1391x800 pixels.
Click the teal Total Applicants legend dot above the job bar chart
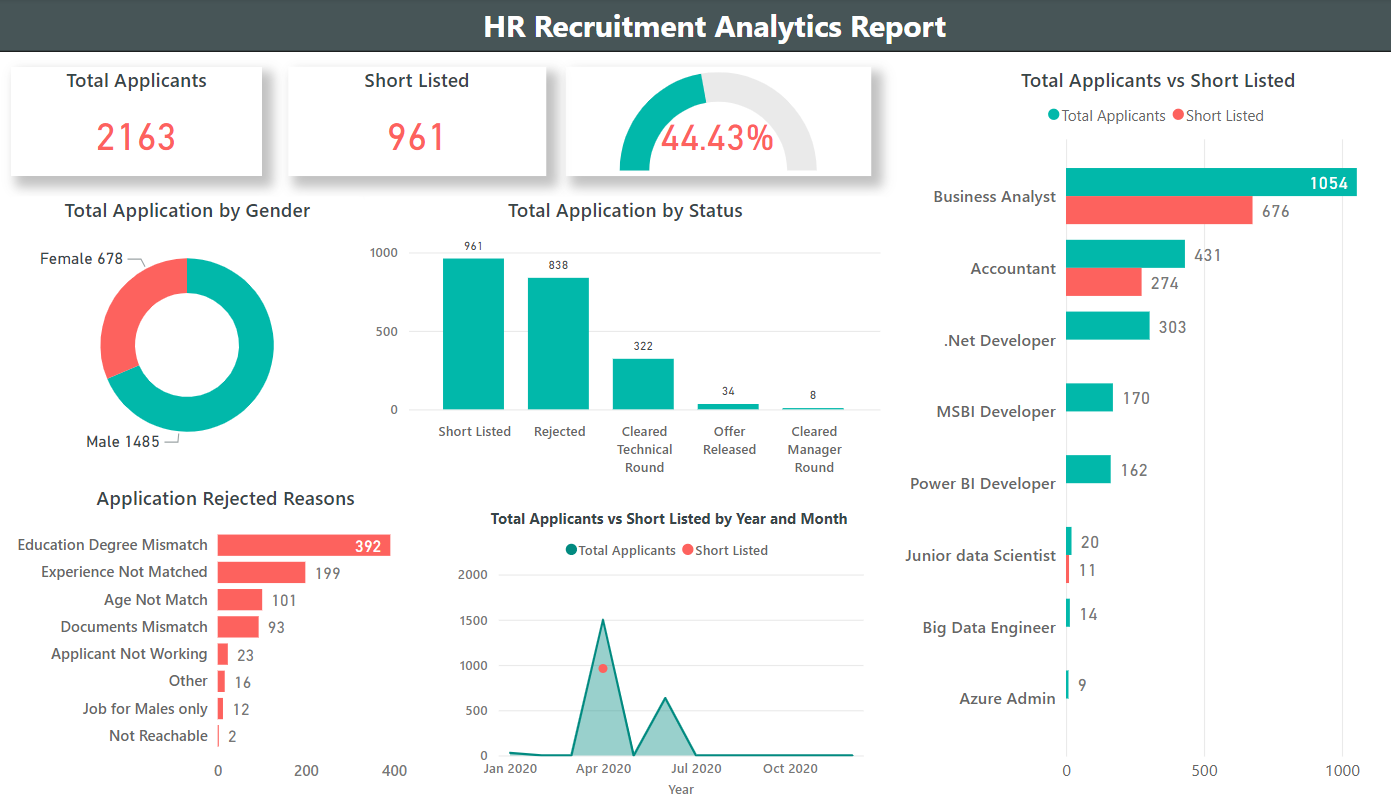(1053, 115)
